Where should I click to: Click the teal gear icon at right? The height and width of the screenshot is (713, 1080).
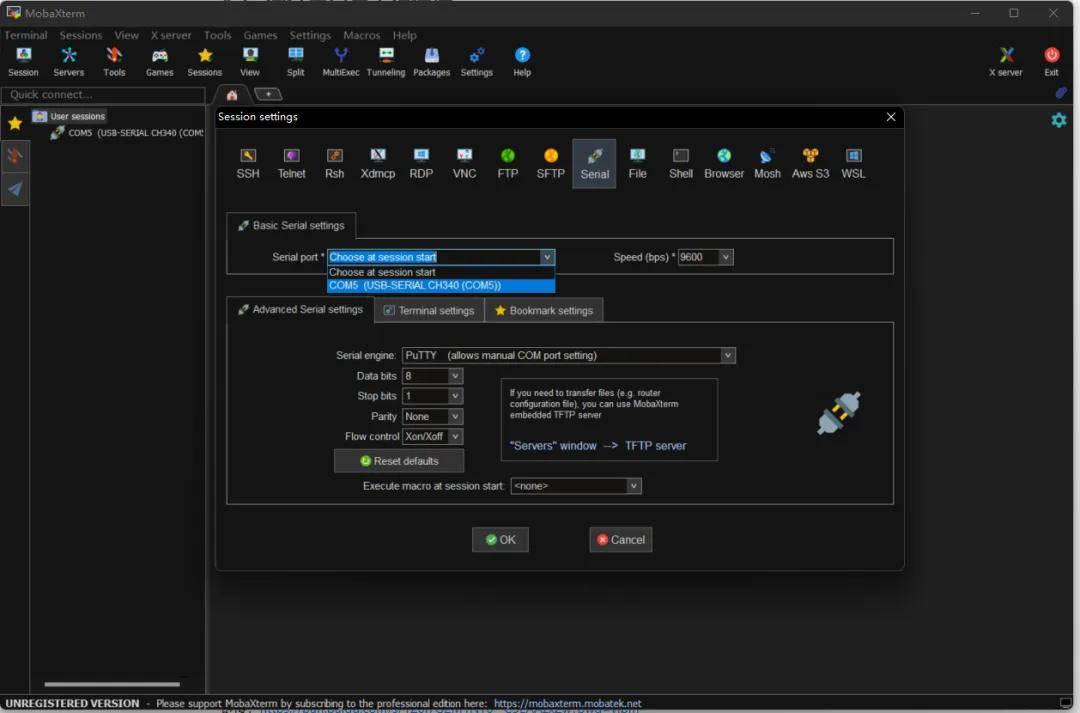click(1059, 120)
